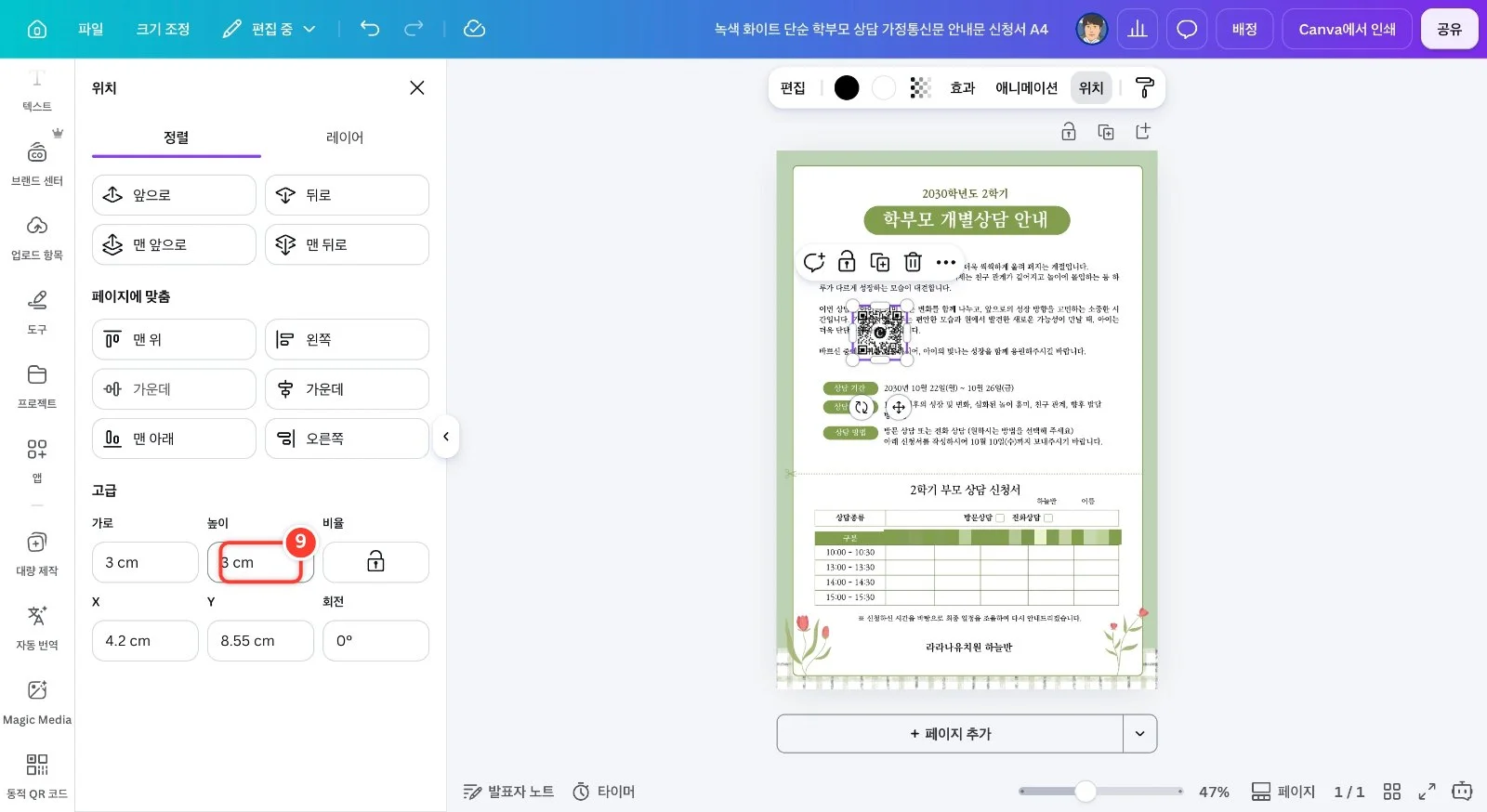Click the 공유 share button
Image resolution: width=1487 pixels, height=812 pixels.
tap(1449, 30)
